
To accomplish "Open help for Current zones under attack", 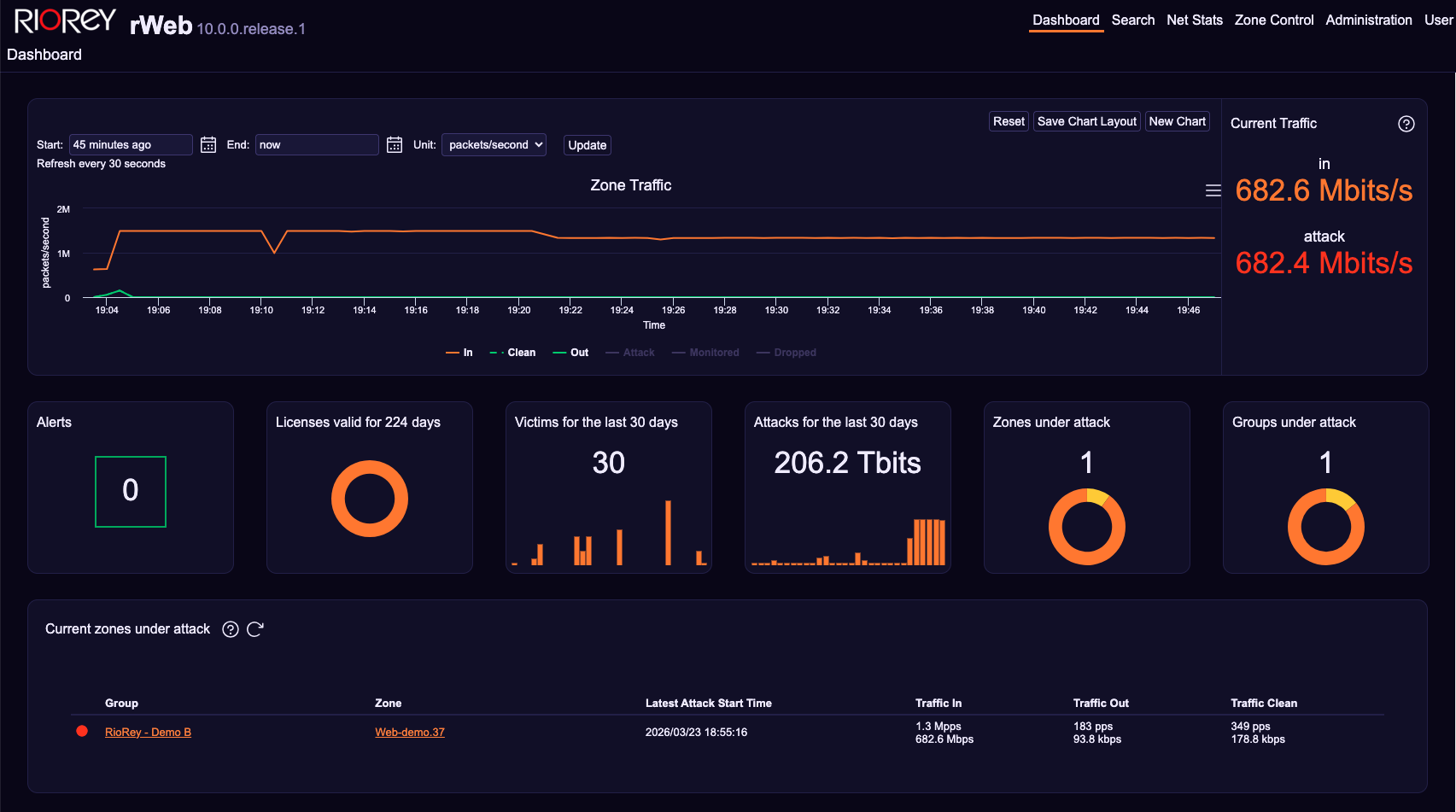I will [230, 629].
